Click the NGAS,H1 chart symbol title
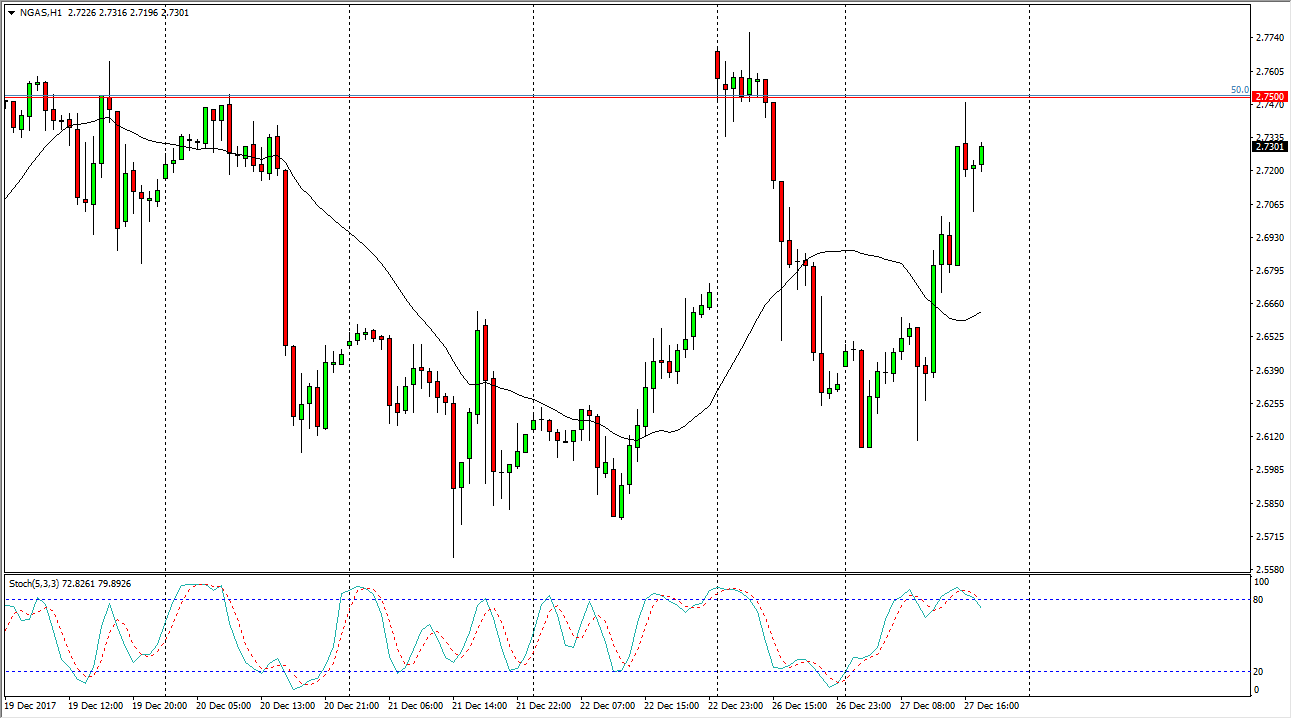This screenshot has width=1292, height=719. [x=42, y=12]
